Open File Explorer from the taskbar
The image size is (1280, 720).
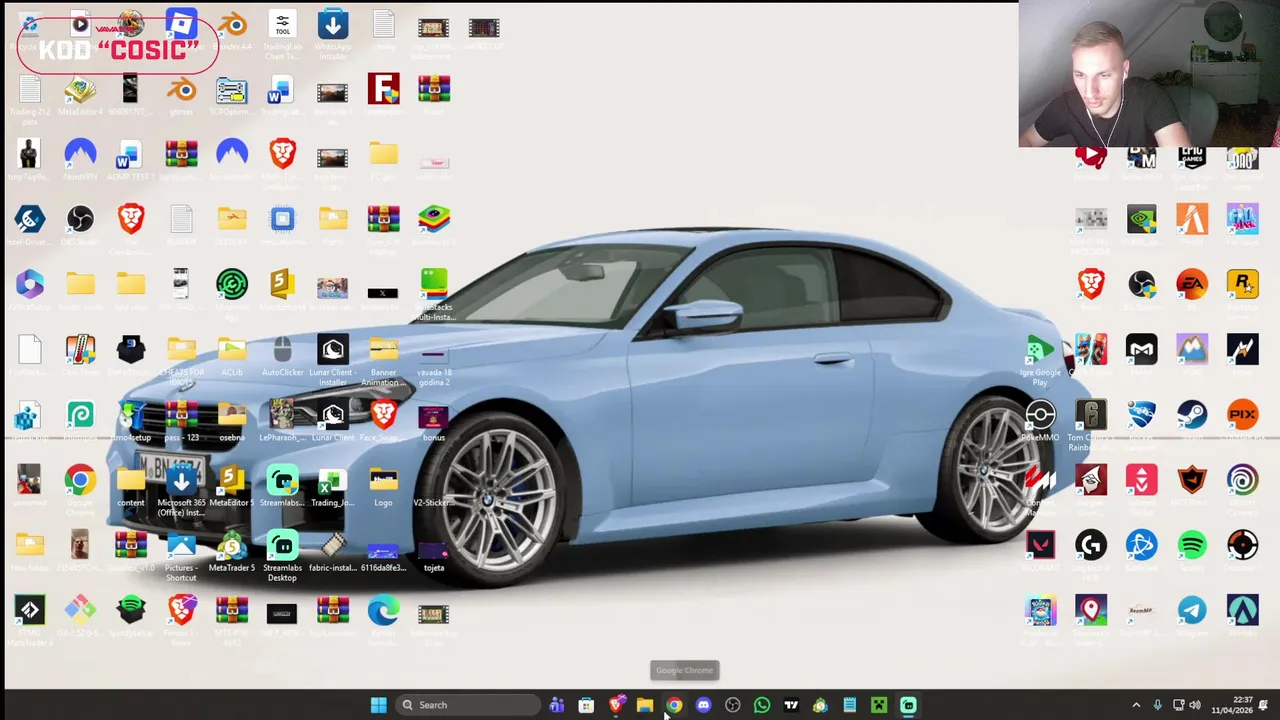pos(645,705)
